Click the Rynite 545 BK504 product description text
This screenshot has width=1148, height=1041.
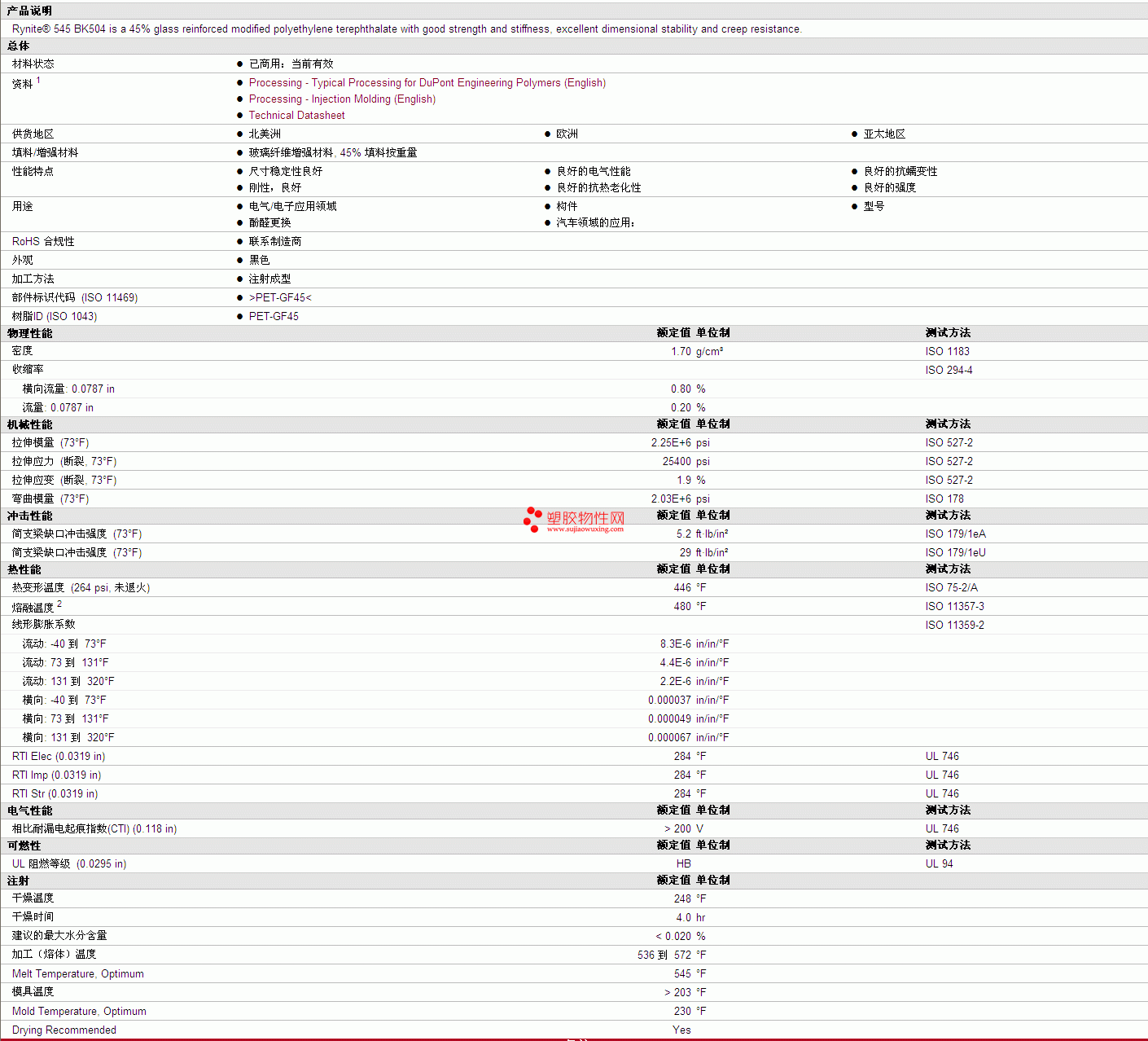pos(406,29)
